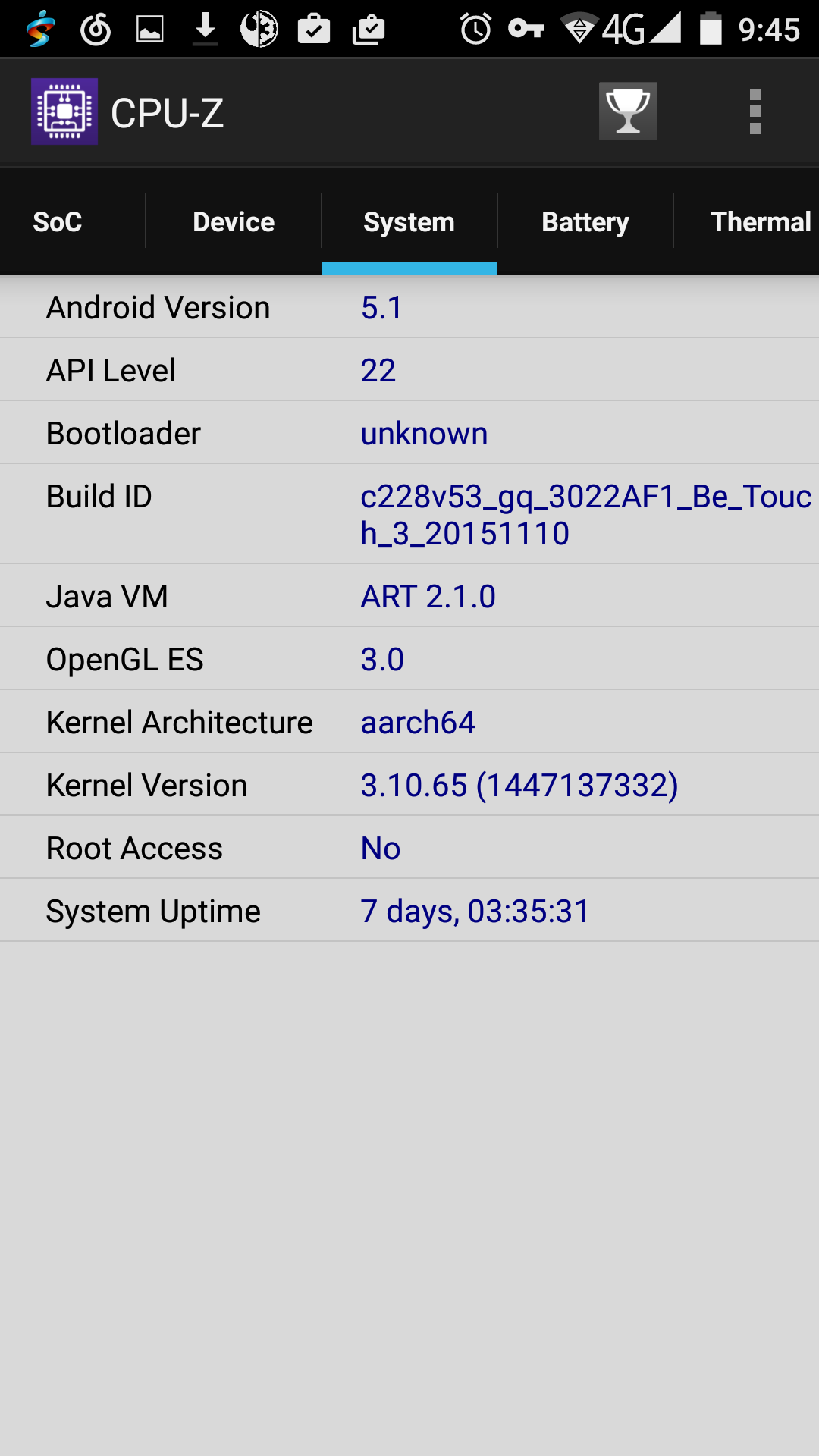Select the Build ID label

click(99, 497)
